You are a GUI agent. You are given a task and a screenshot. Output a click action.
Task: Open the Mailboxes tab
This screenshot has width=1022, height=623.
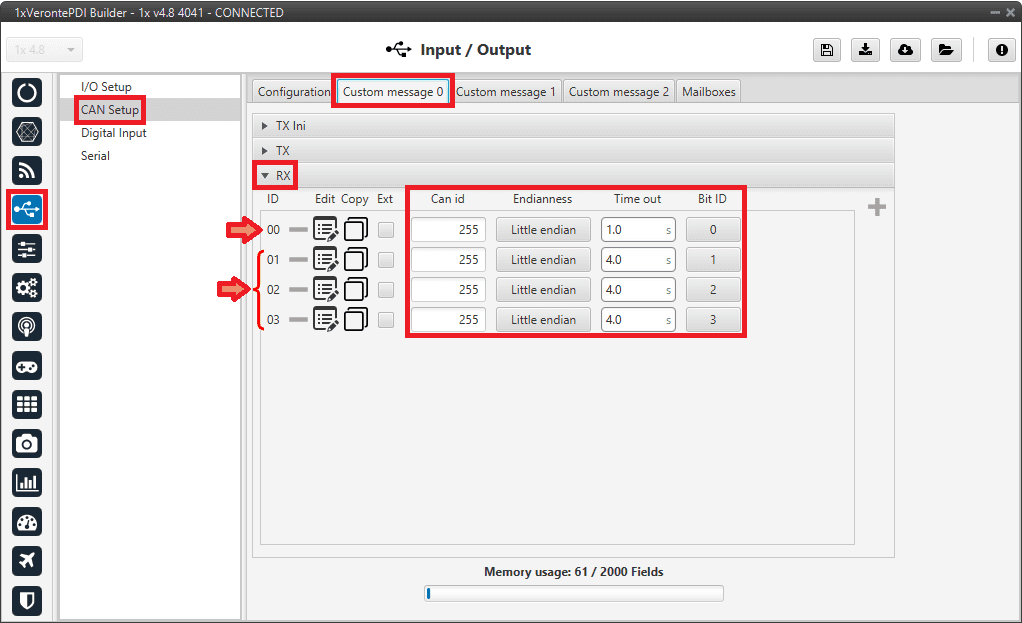[708, 92]
